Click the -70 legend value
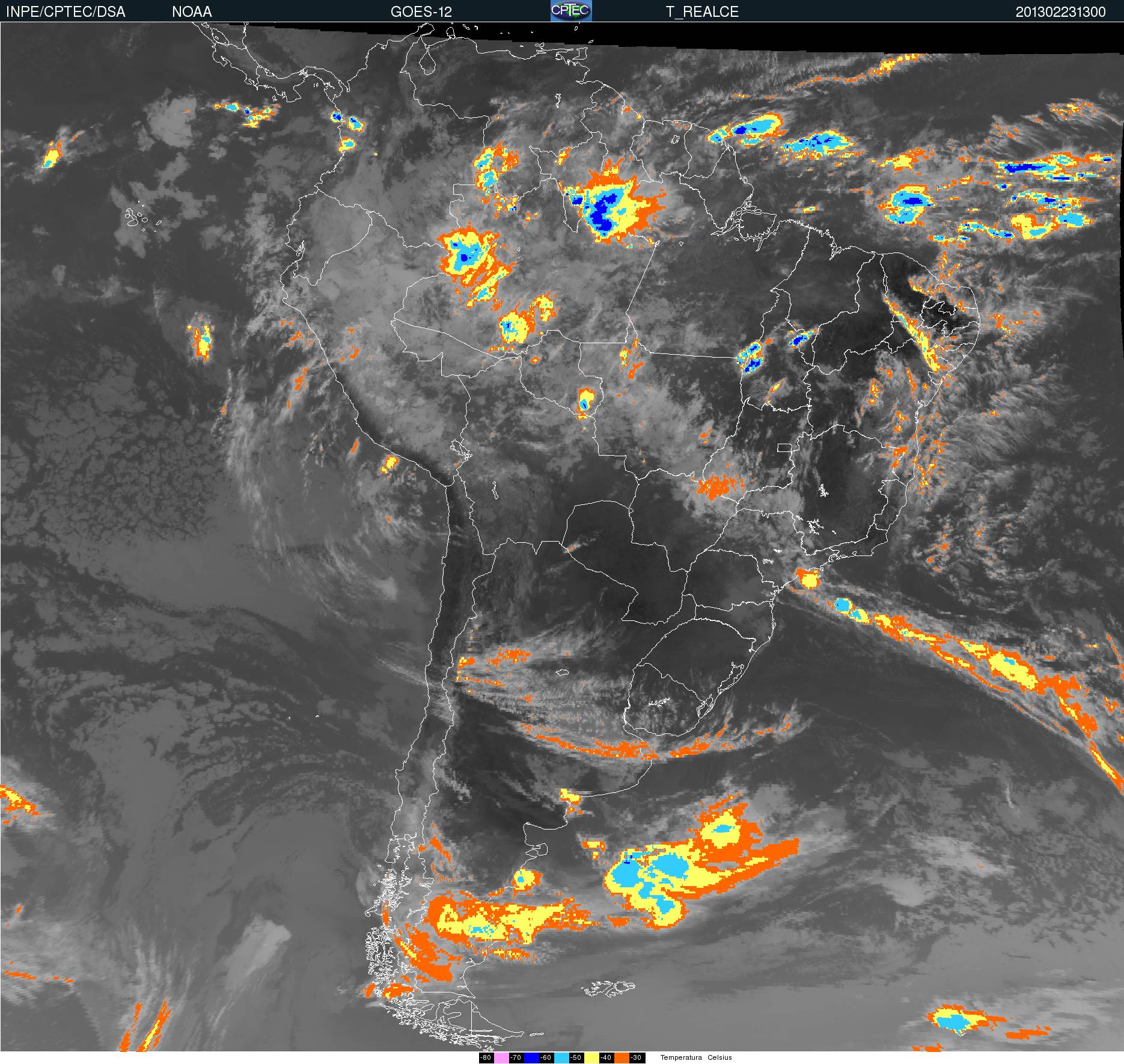1124x1064 pixels. click(516, 1057)
